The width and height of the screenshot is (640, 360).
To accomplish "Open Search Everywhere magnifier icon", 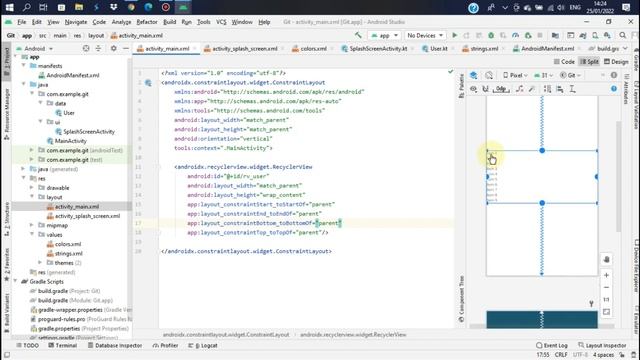I will click(622, 36).
